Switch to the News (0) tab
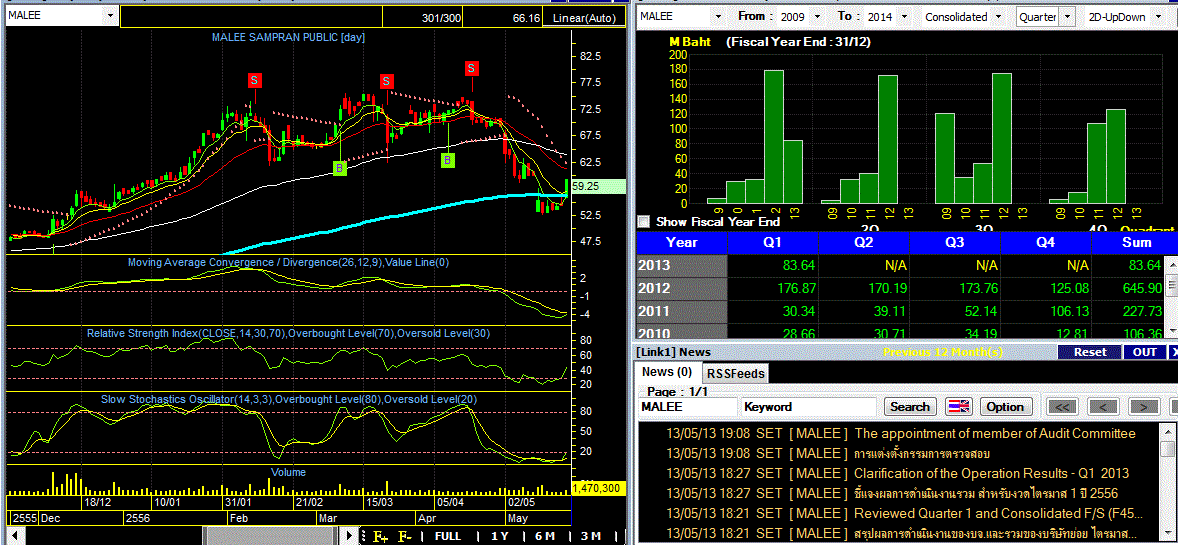 pyautogui.click(x=667, y=372)
